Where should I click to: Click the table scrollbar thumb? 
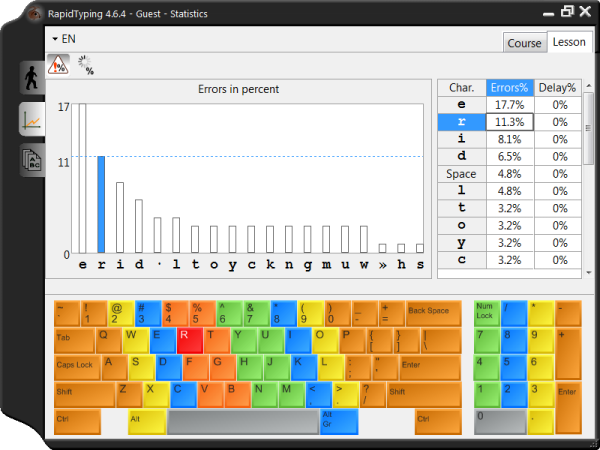(x=588, y=129)
